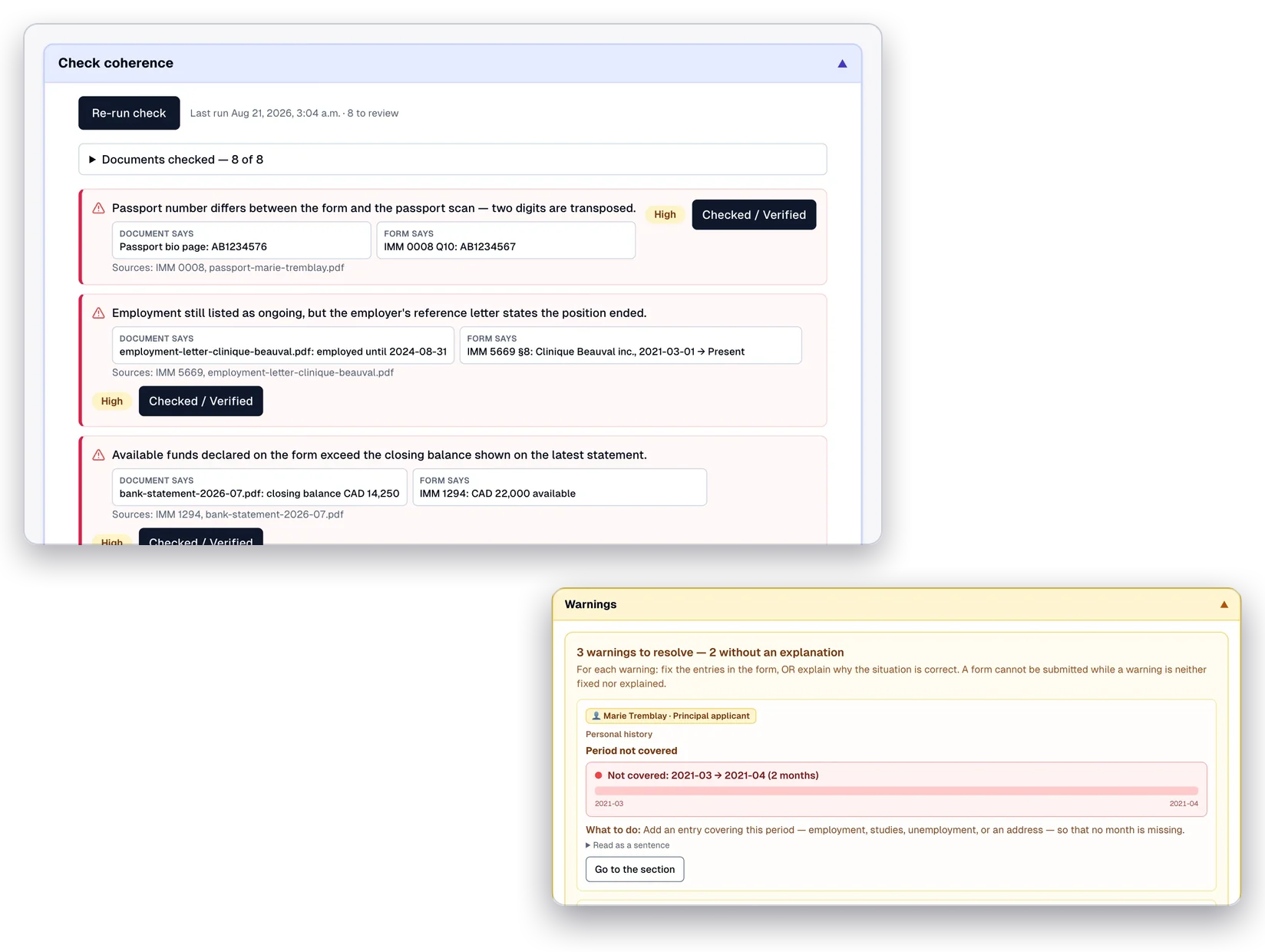
Task: Click Sources: IMM 5669 employment letter line
Action: 253,372
